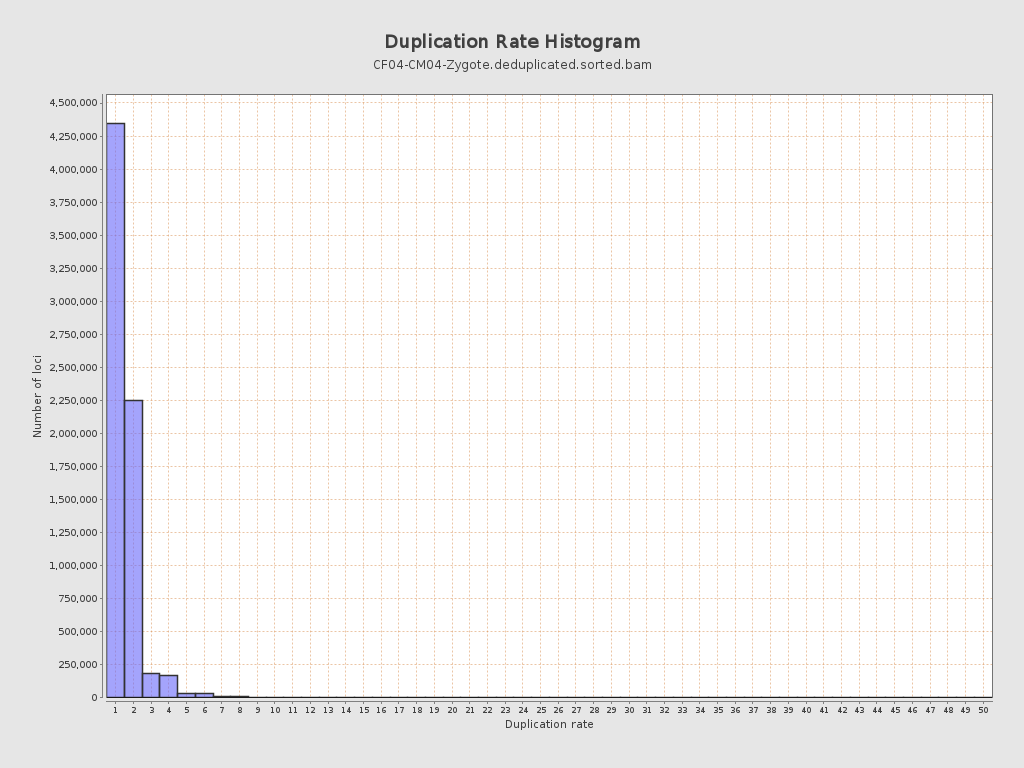Screen dimensions: 1024x768
Task: Click the x-axis tick label 44
Action: (x=877, y=710)
